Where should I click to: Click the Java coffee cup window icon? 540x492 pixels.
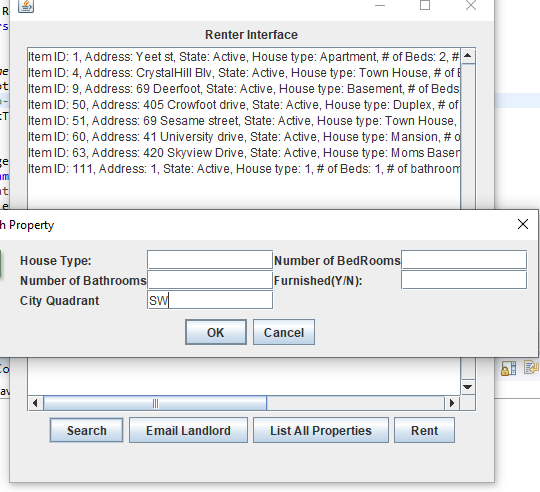coord(26,6)
